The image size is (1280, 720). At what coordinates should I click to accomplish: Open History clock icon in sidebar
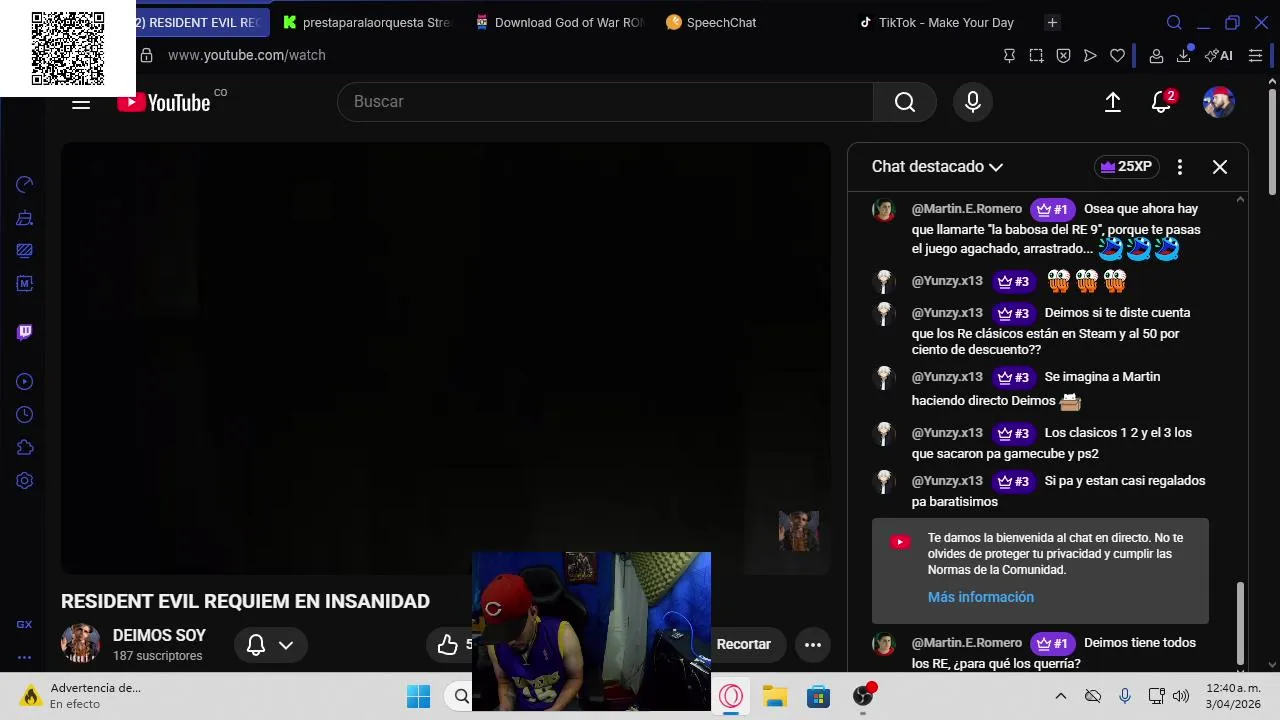click(25, 415)
